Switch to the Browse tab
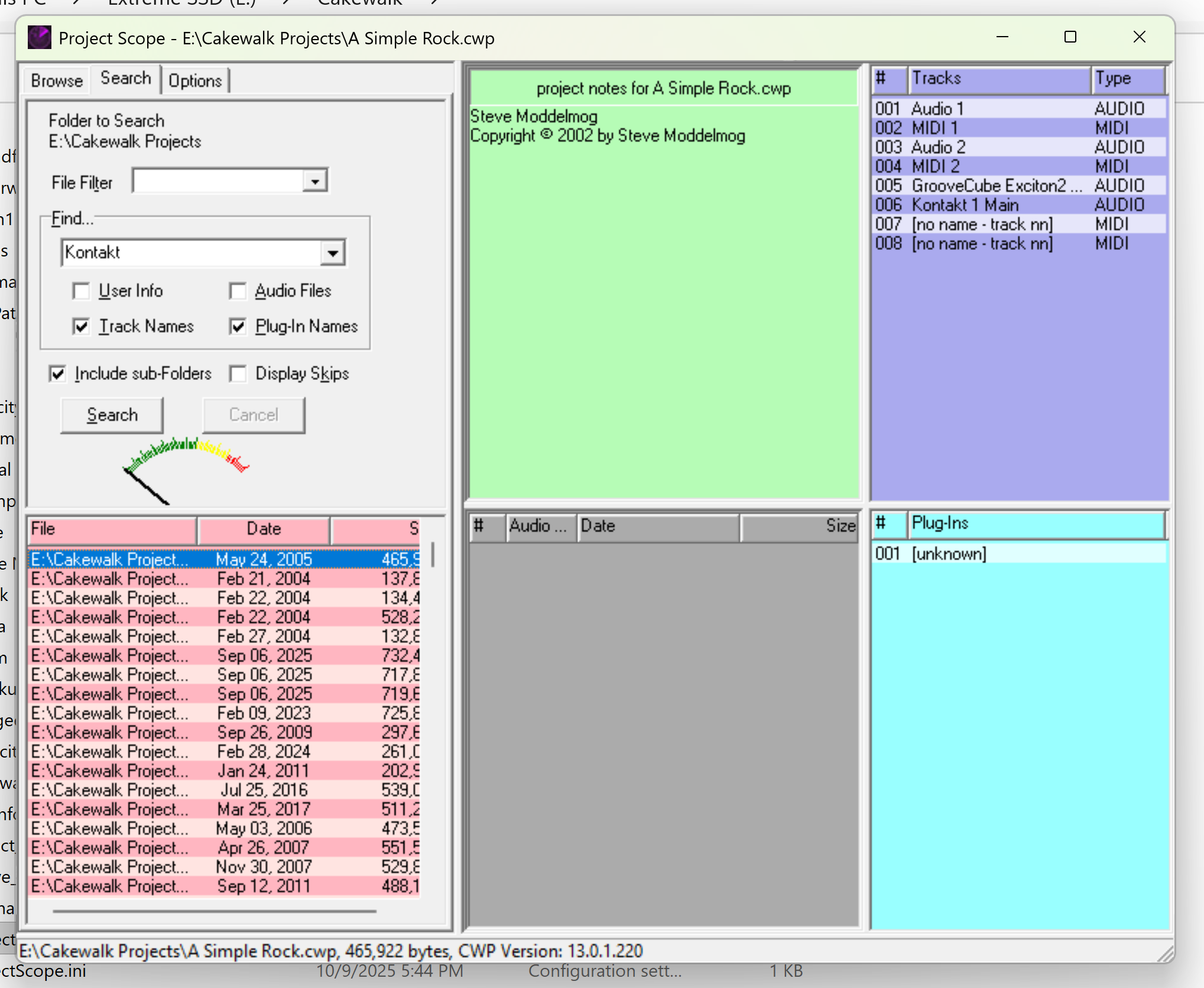The image size is (1204, 988). point(57,80)
